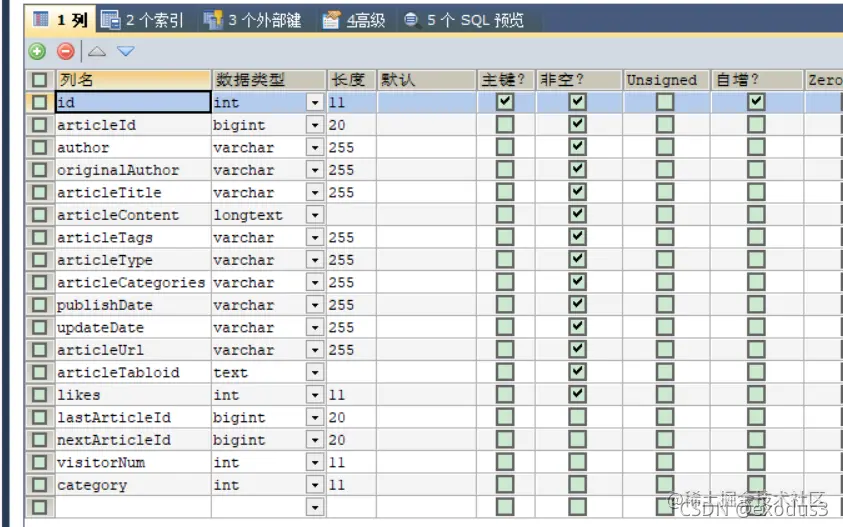Move column up with the up arrow icon
Image resolution: width=843 pixels, height=527 pixels.
(x=97, y=52)
